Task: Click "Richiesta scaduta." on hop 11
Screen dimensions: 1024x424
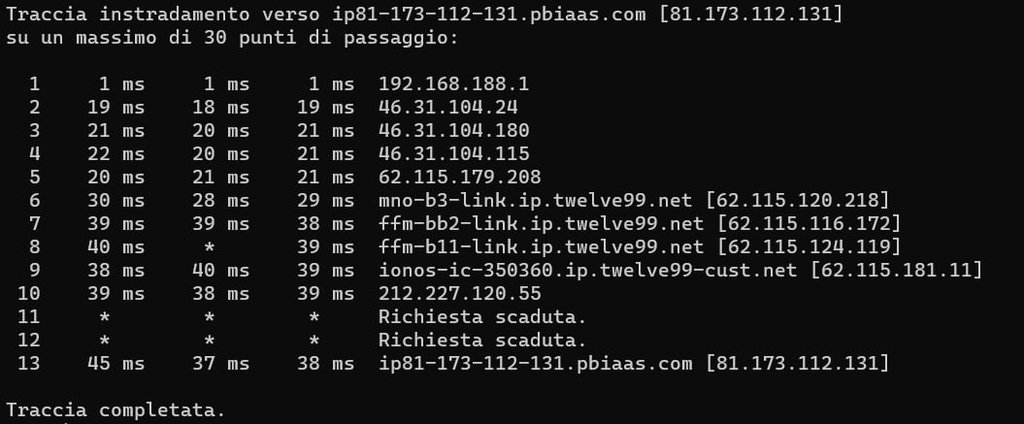Action: (482, 317)
